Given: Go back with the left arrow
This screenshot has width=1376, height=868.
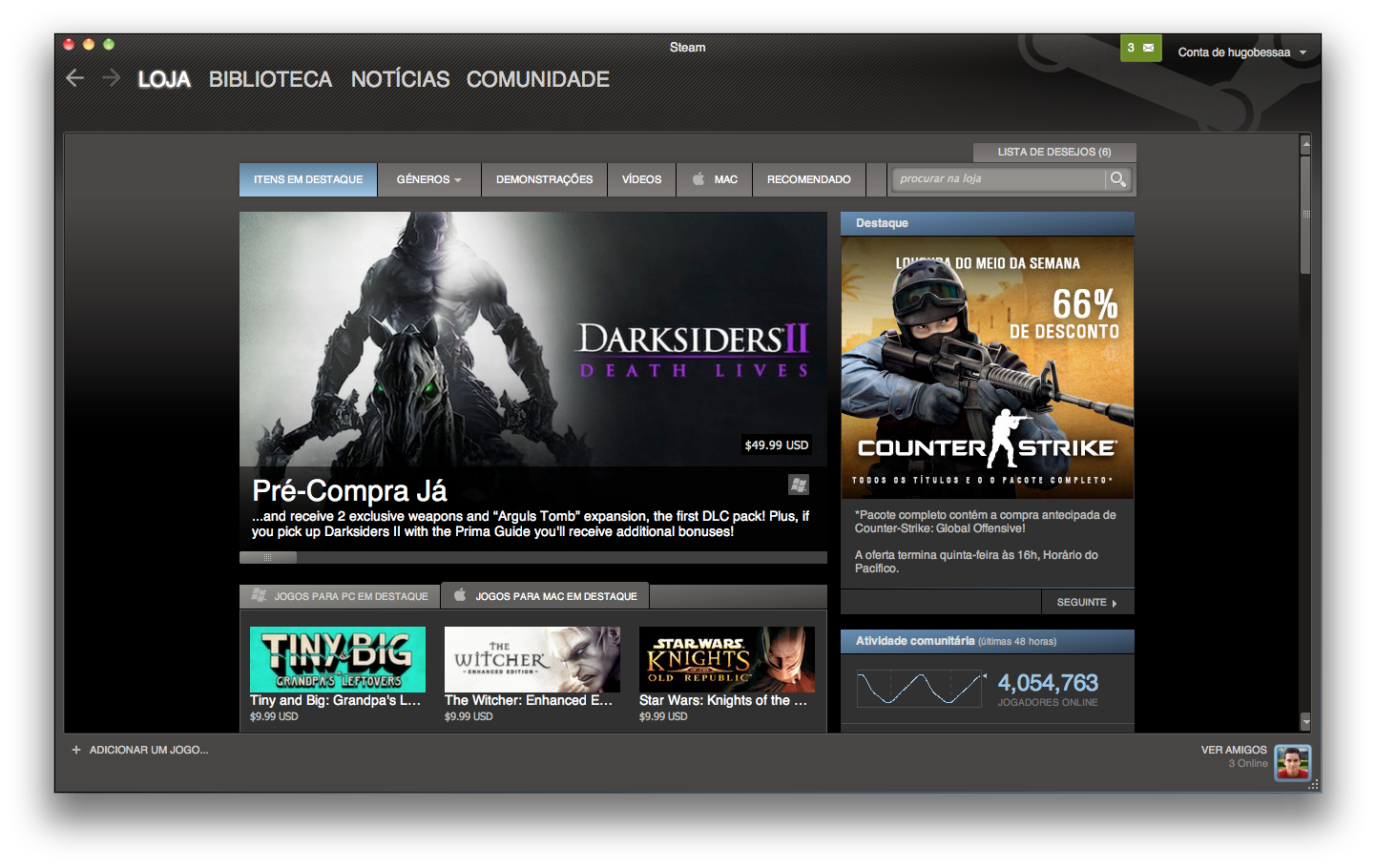Looking at the screenshot, I should click(75, 78).
